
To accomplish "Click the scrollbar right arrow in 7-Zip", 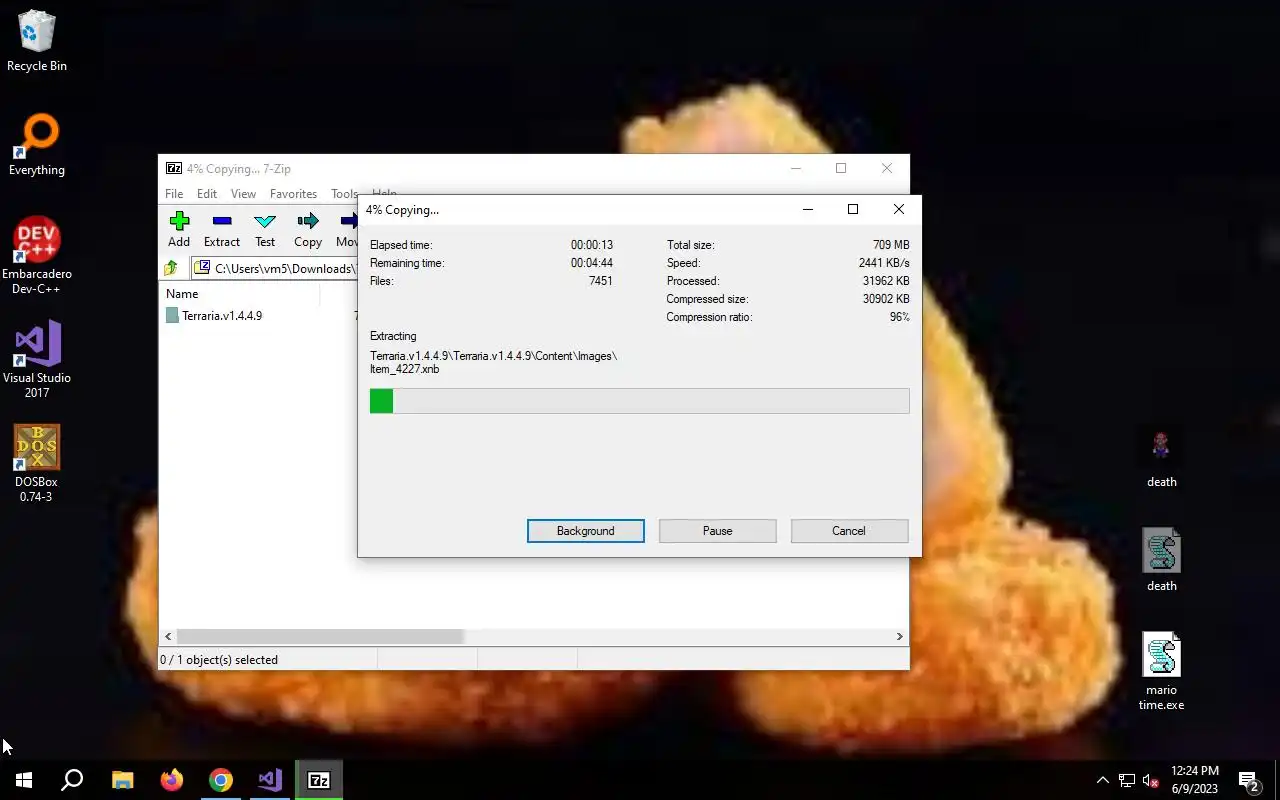I will [899, 637].
